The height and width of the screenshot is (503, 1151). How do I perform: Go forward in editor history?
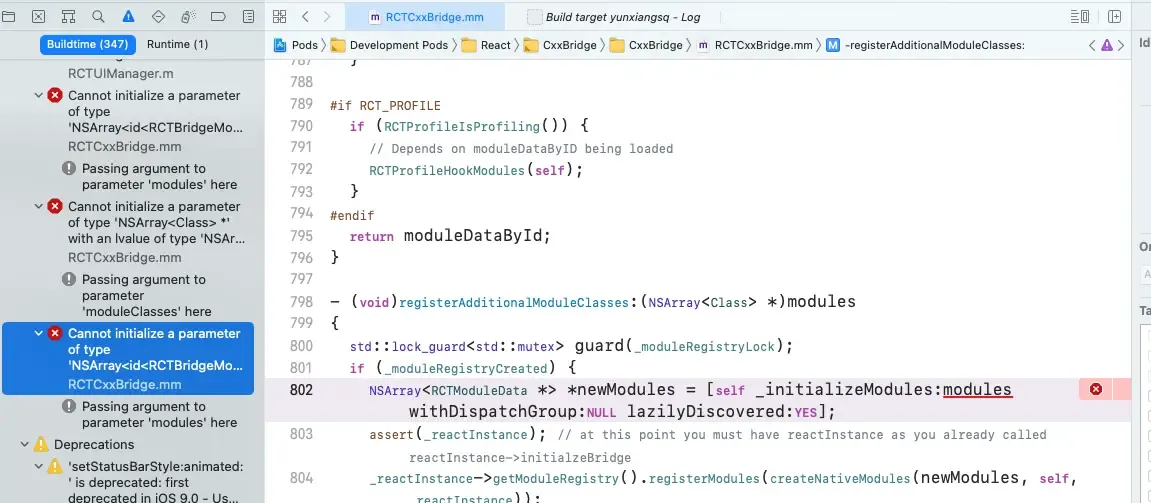point(327,16)
